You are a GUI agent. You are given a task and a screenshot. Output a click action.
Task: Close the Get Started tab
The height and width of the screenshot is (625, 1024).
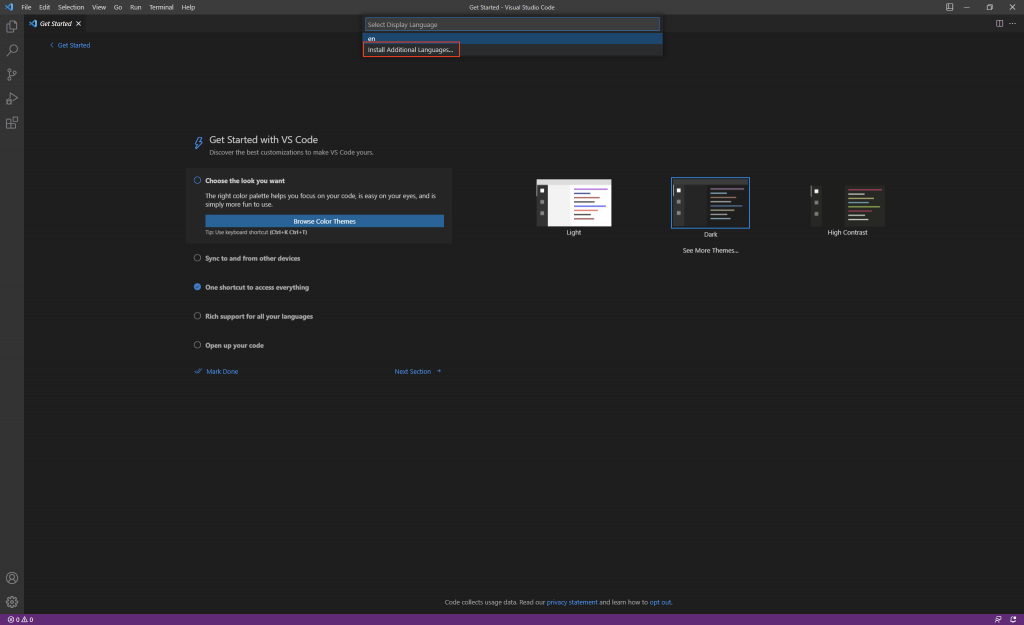click(78, 24)
